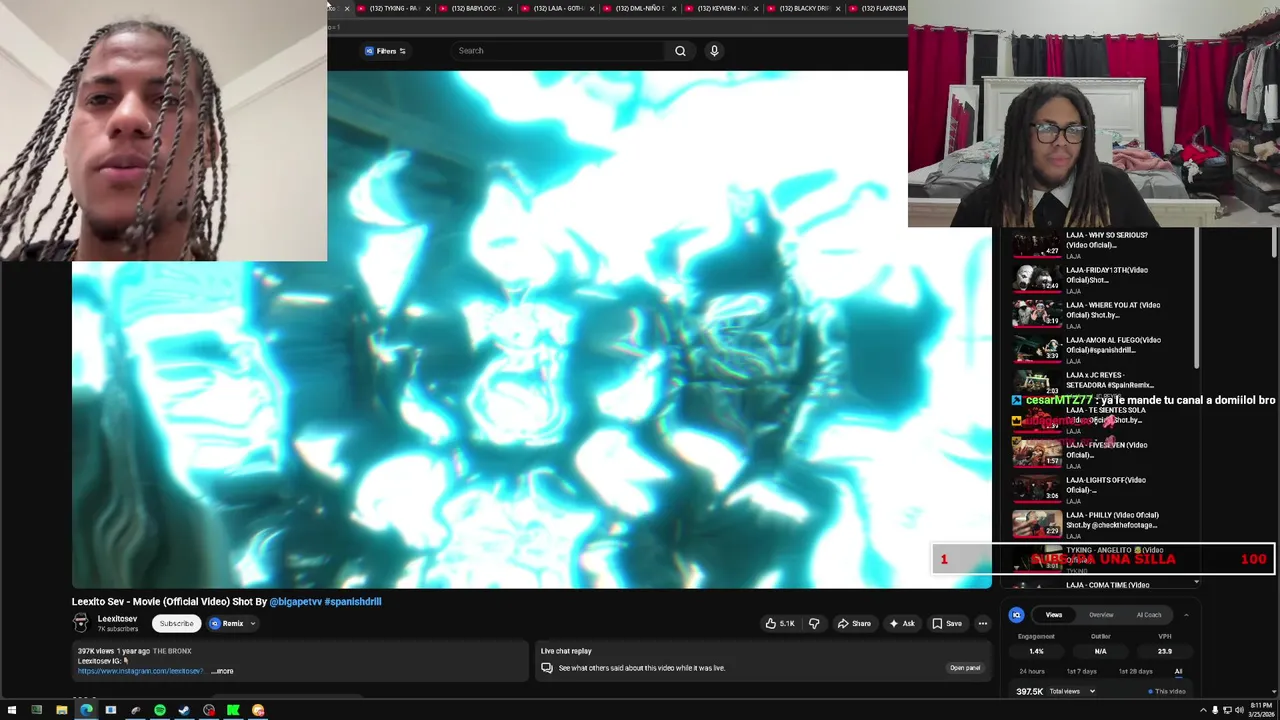The image size is (1280, 720).
Task: Click the live chat replay icon
Action: (x=547, y=668)
